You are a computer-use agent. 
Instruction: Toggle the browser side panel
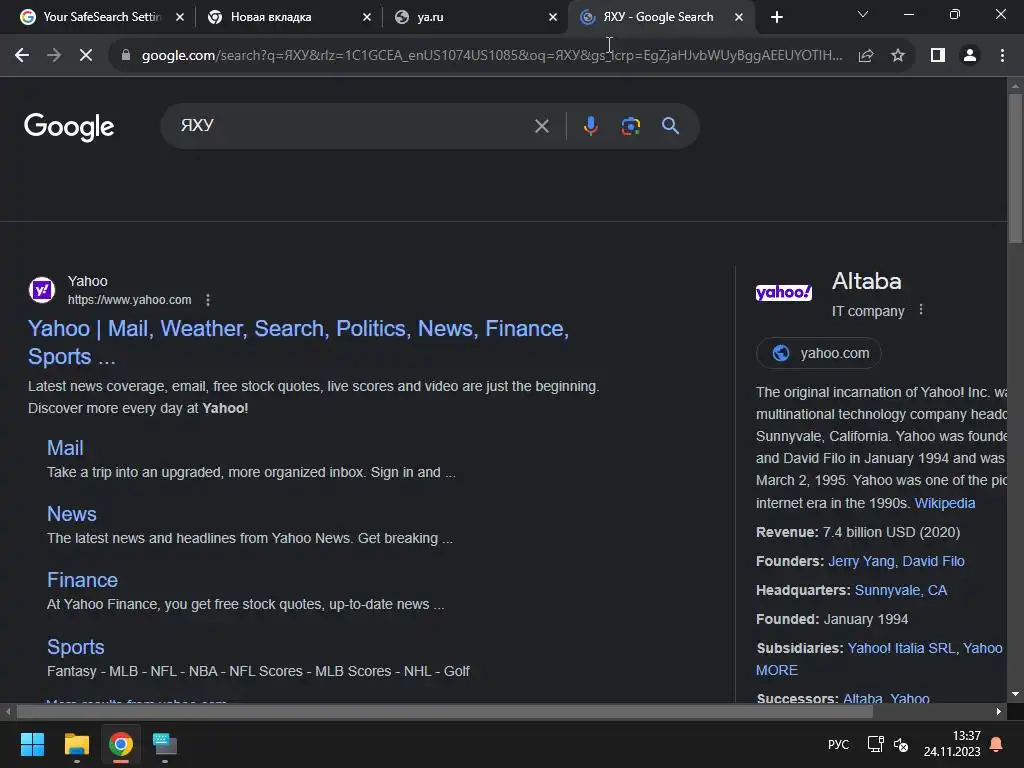coord(938,56)
